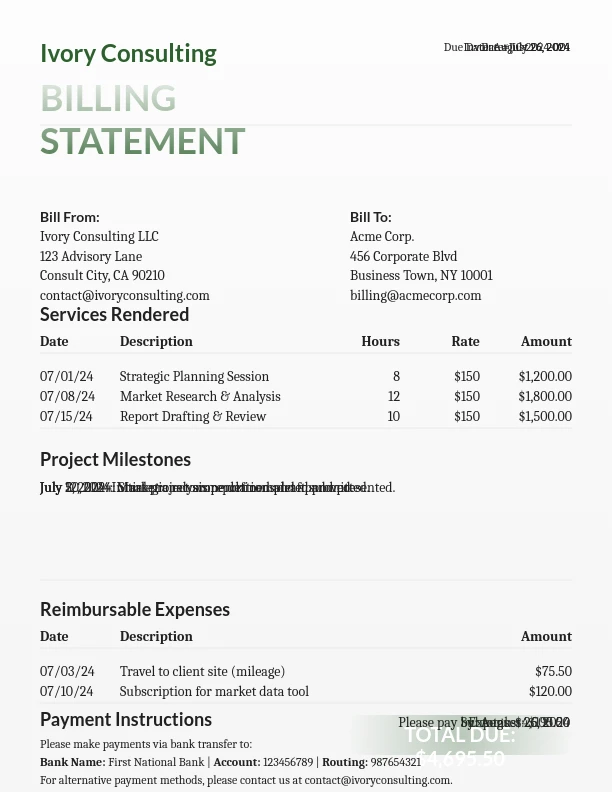Click the Rate column header
Screen dimensions: 612x792
pyautogui.click(x=465, y=341)
